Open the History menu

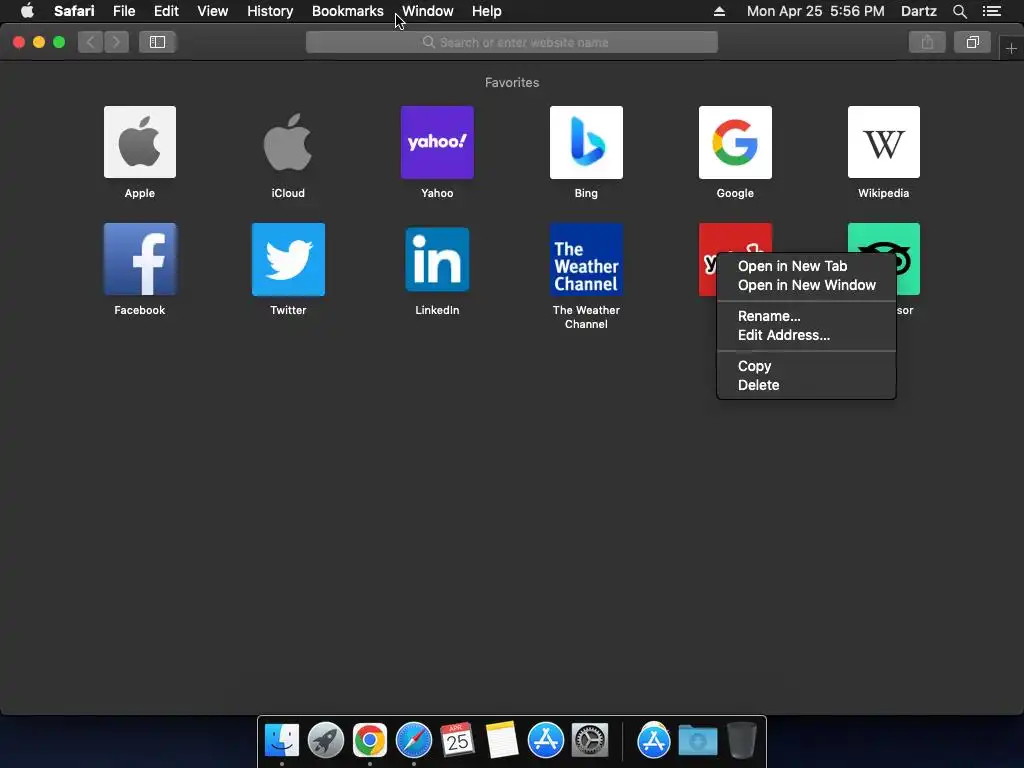point(270,11)
